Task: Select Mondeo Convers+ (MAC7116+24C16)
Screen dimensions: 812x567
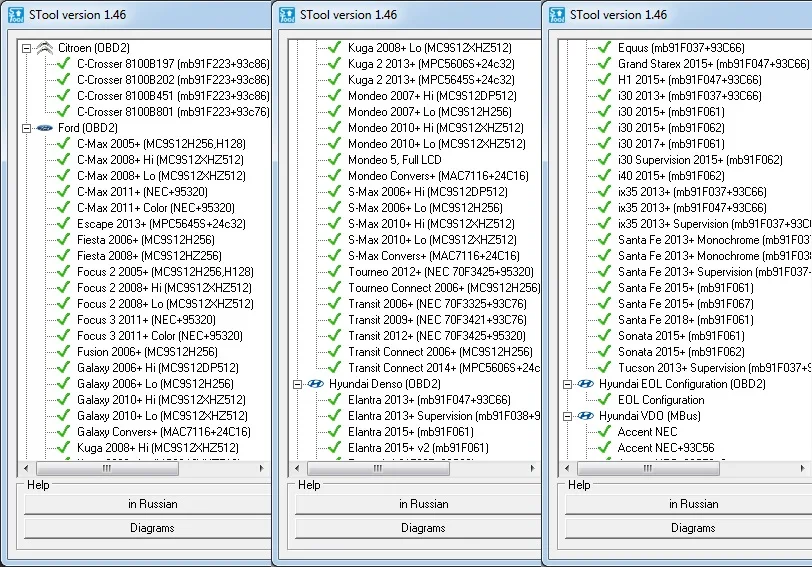Action: [438, 176]
